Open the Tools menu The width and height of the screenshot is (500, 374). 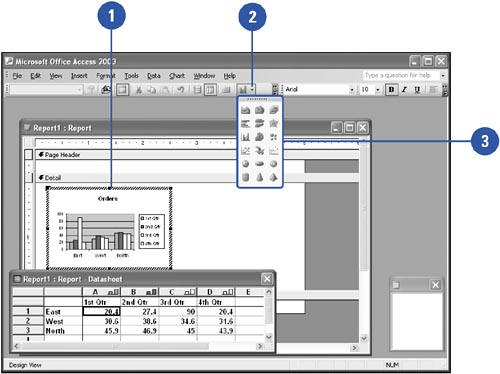[131, 76]
